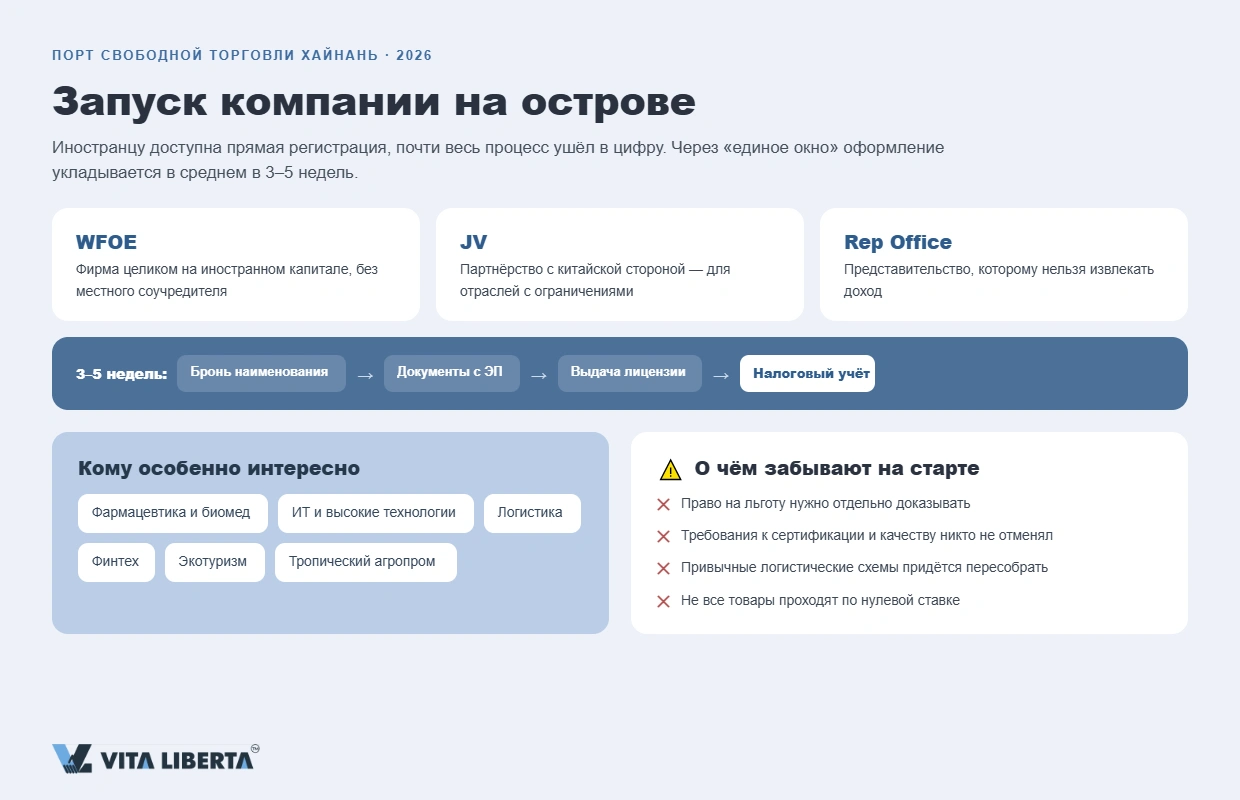Click the 'Бронь наименования' step
The image size is (1240, 800).
[262, 373]
